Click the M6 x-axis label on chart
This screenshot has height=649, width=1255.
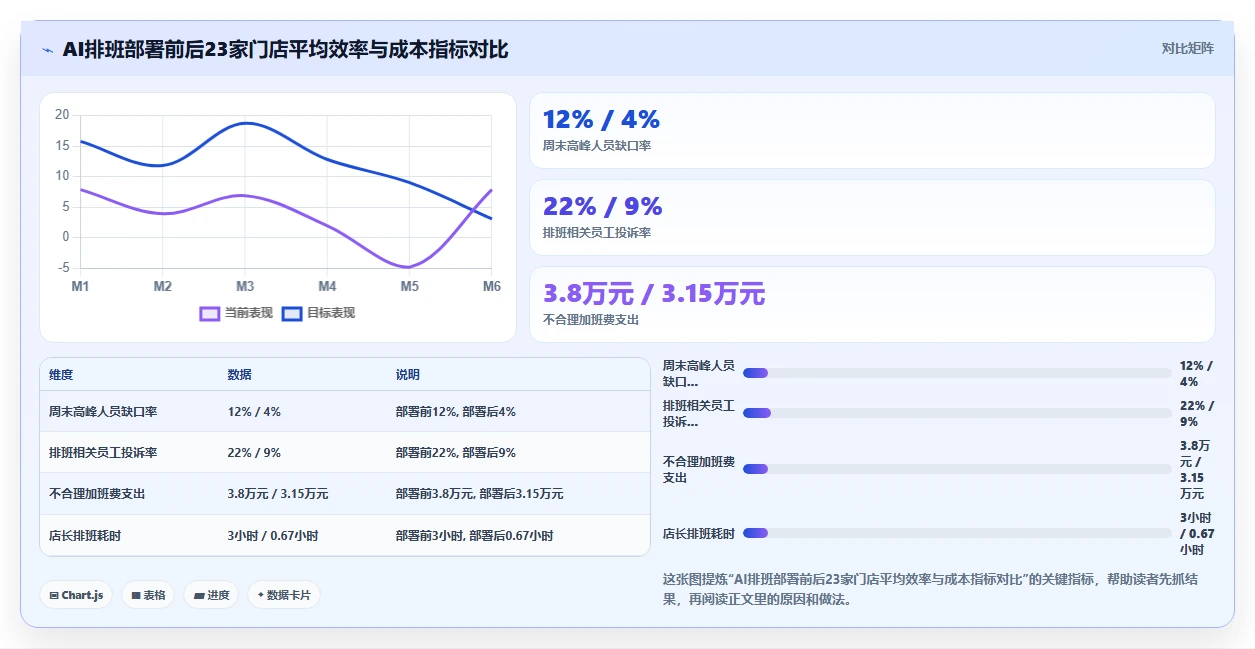(491, 287)
